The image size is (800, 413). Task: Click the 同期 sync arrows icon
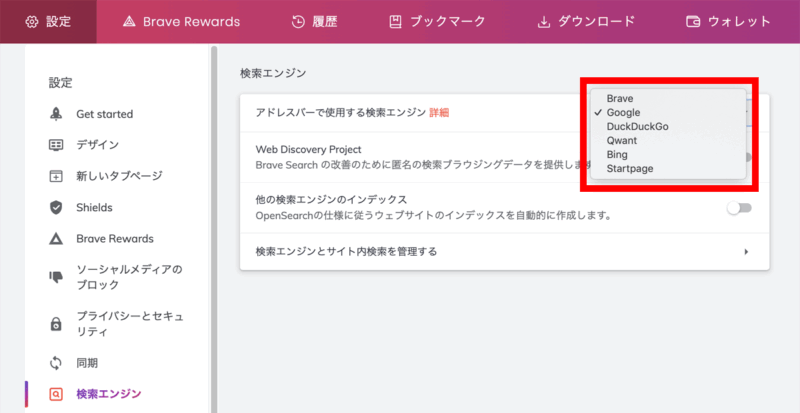[x=57, y=362]
